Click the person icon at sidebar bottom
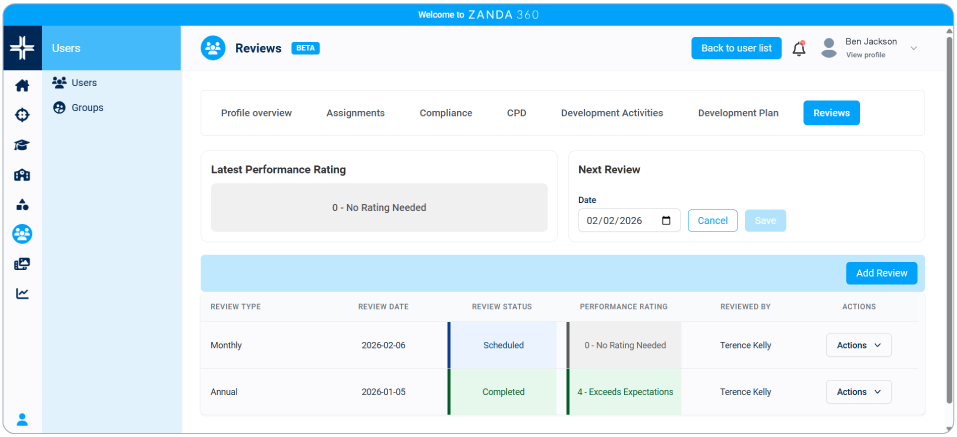Screen dimensions: 957x437 tap(22, 419)
